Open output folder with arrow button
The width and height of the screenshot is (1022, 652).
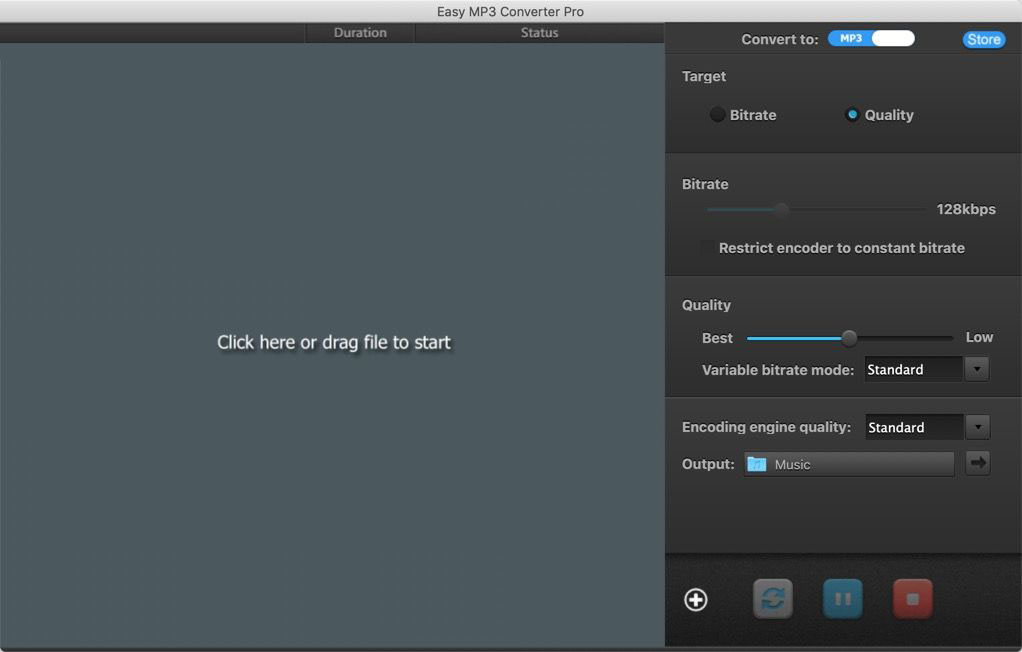pyautogui.click(x=978, y=463)
